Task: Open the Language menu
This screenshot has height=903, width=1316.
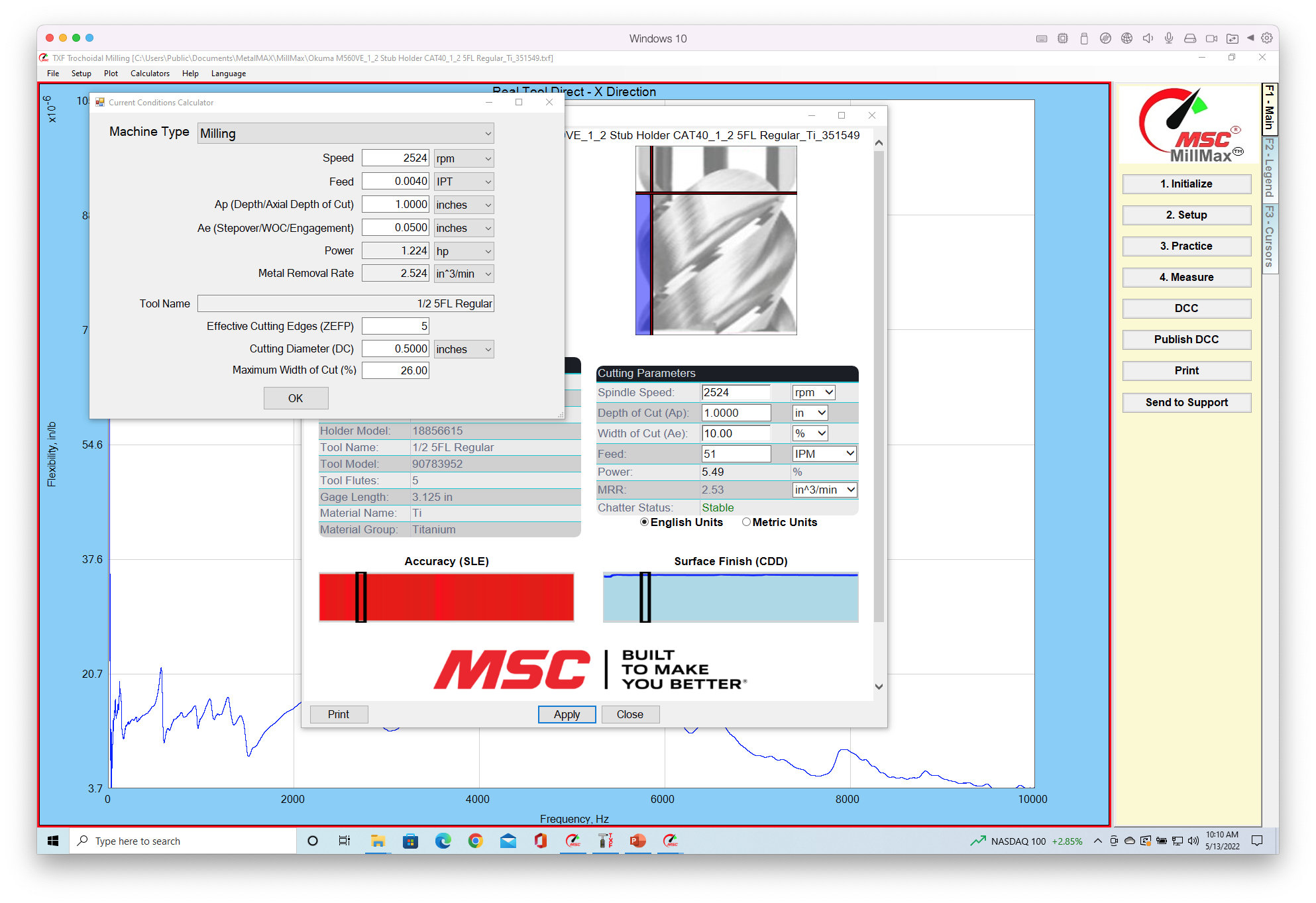Action: (x=229, y=74)
